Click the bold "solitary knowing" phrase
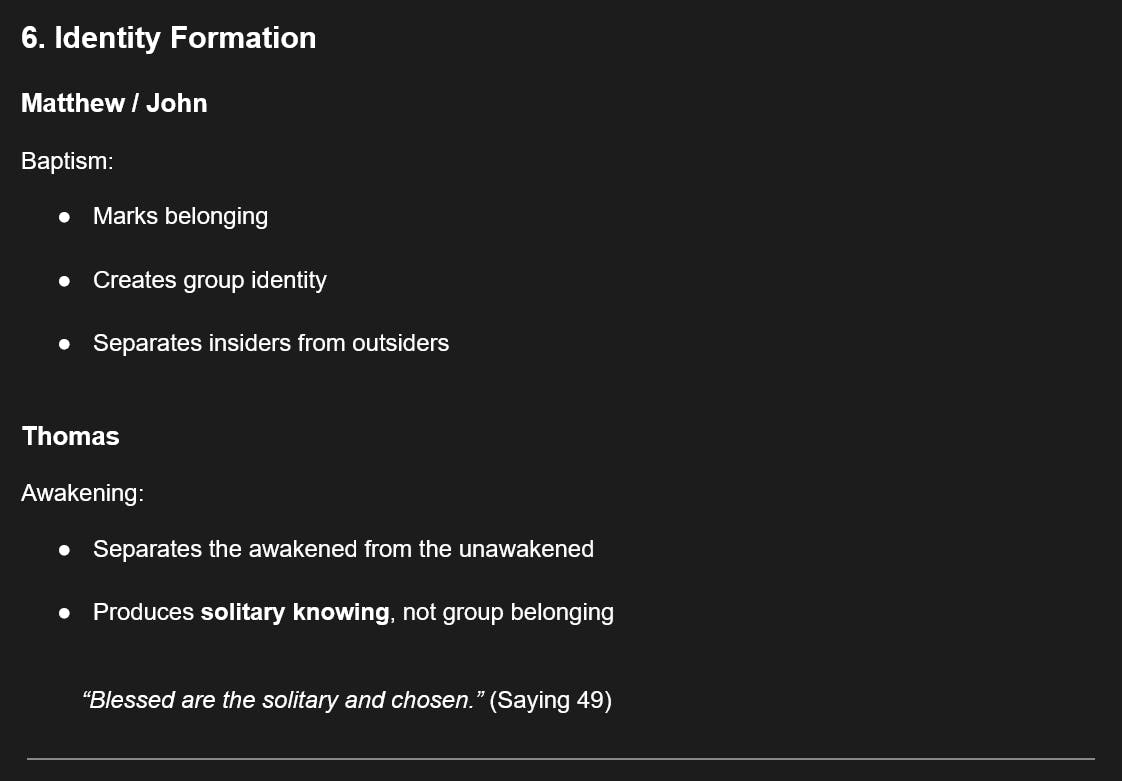The image size is (1122, 781). pos(294,612)
